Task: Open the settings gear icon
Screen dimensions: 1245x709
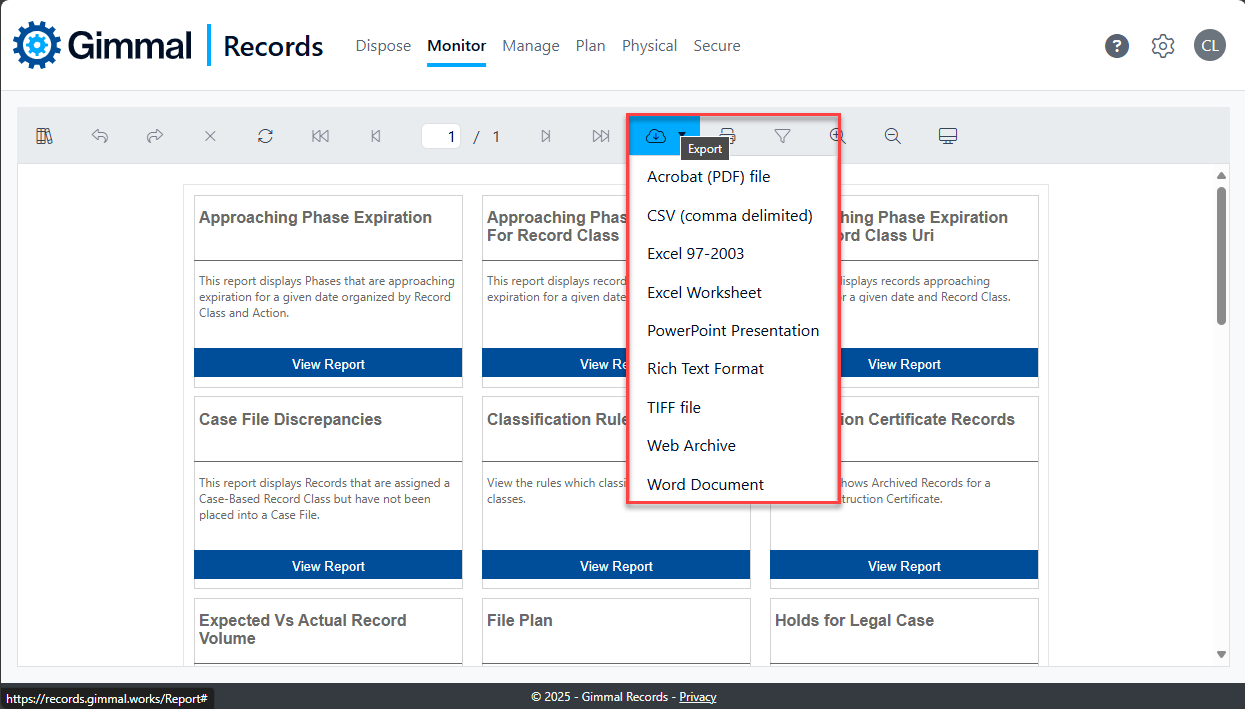Action: click(1162, 46)
